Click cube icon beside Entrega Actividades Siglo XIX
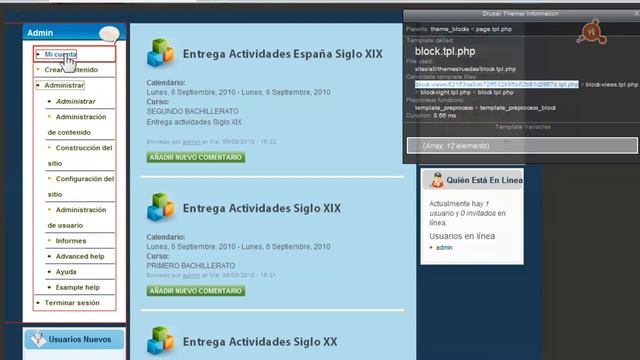The height and width of the screenshot is (360, 640). point(160,207)
